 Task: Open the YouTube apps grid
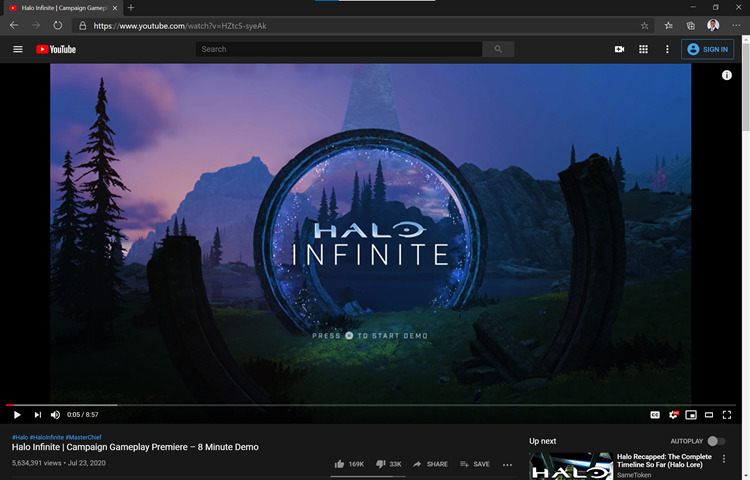click(x=643, y=49)
